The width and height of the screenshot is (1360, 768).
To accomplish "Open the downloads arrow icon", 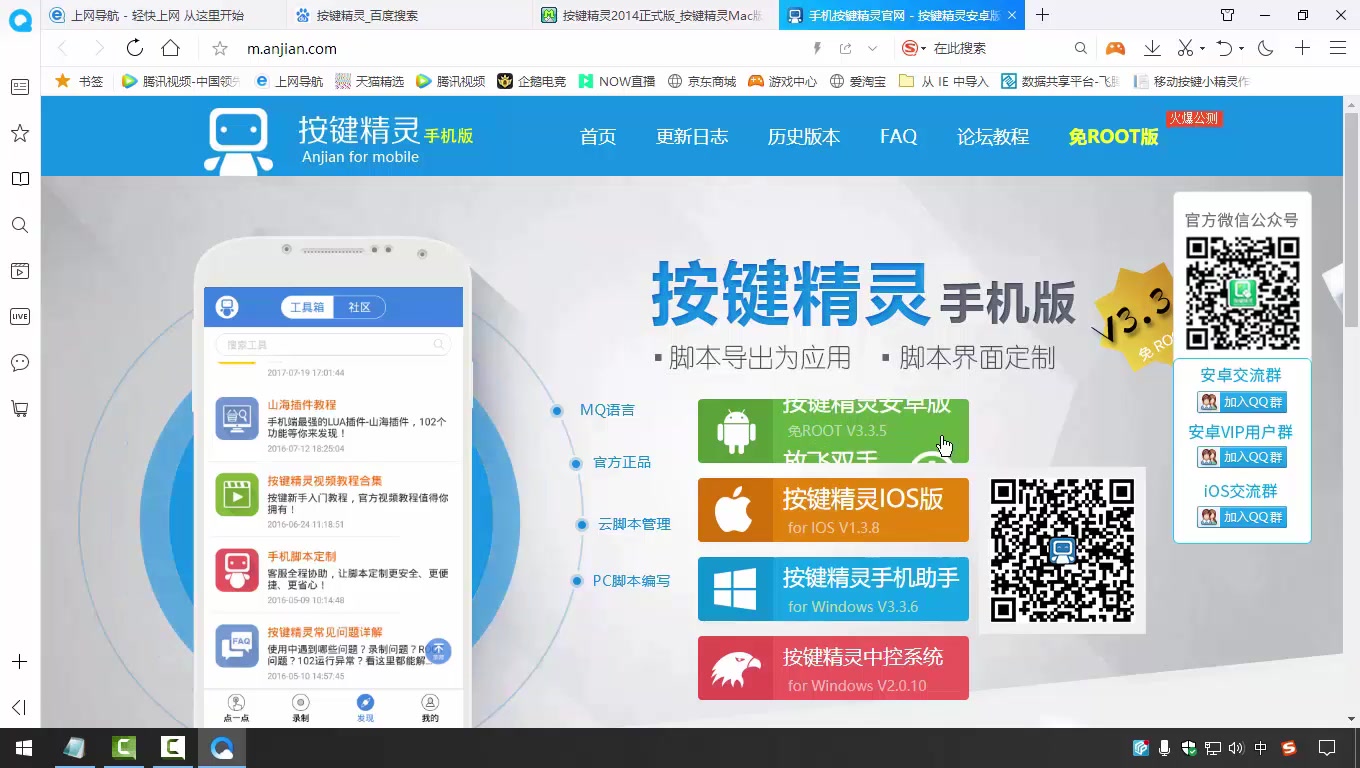I will tap(1152, 48).
